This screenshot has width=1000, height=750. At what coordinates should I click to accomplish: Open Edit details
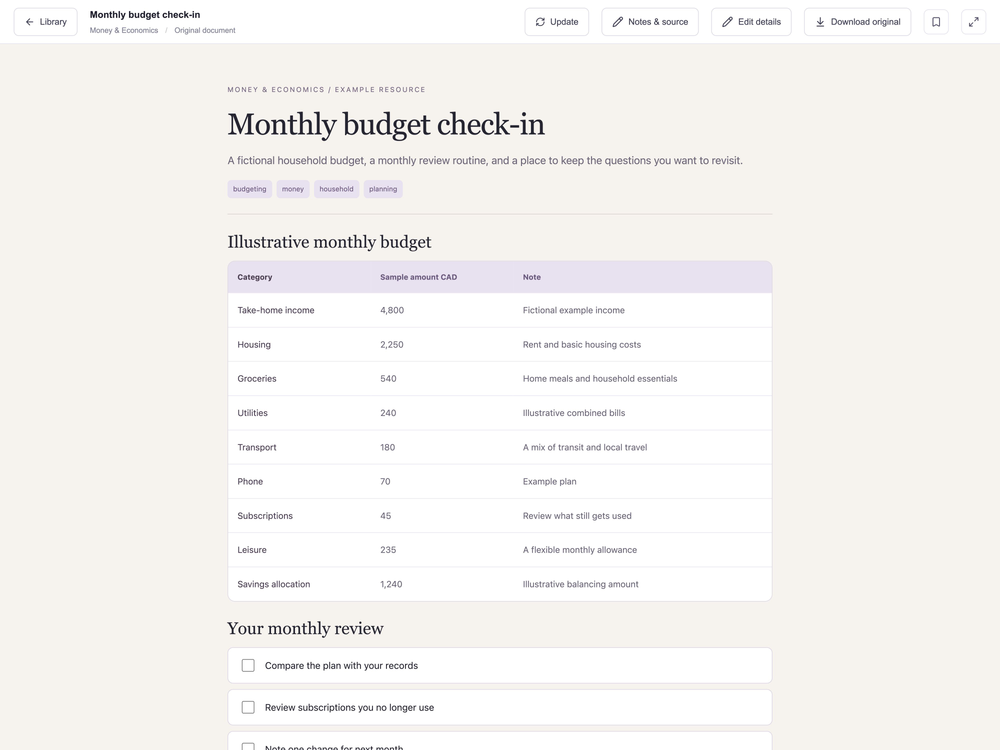coord(751,22)
